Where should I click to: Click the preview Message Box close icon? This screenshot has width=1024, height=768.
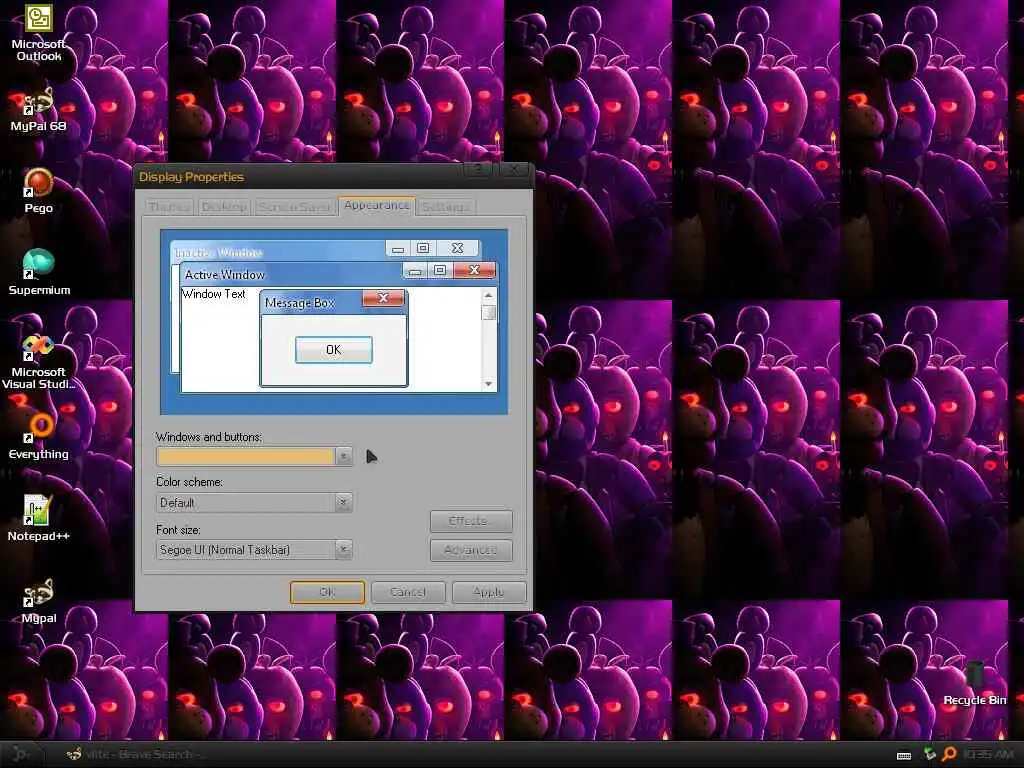[x=383, y=298]
